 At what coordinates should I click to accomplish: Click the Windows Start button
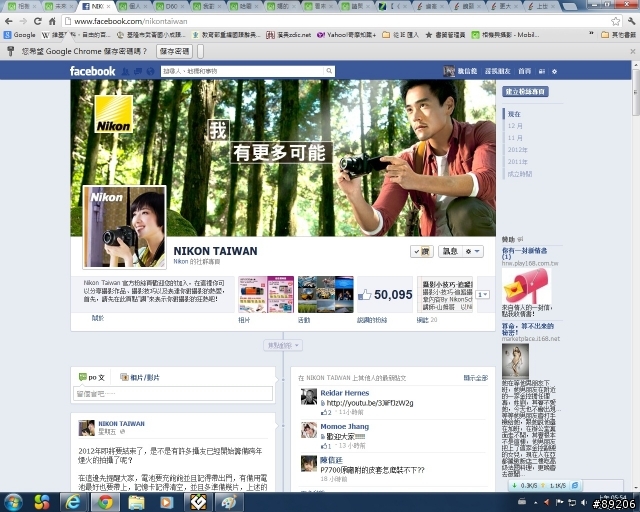[x=13, y=502]
